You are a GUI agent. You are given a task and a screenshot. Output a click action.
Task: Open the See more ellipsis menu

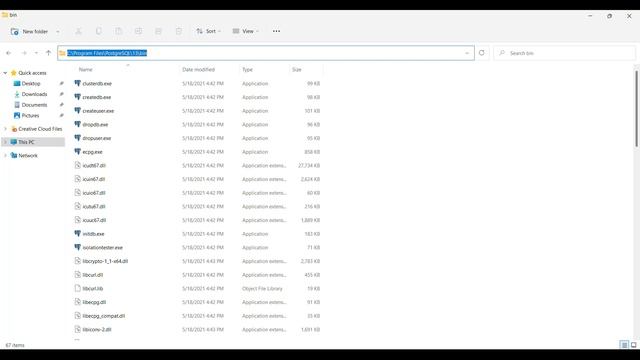coord(276,31)
